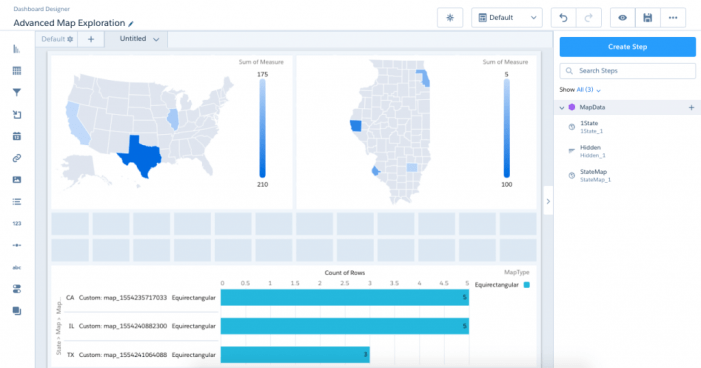Viewport: 701px width, 368px height.
Task: Click the 'Custom: map_1554241064088' label
Action: click(x=123, y=355)
